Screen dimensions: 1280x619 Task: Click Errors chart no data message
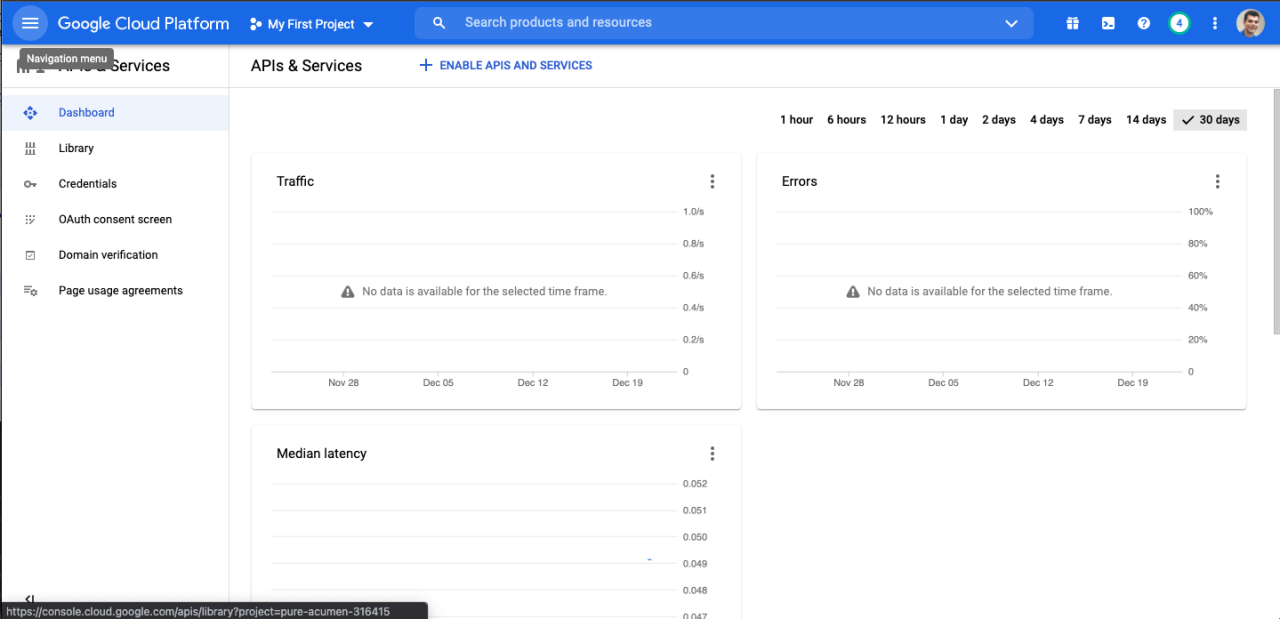click(x=979, y=292)
